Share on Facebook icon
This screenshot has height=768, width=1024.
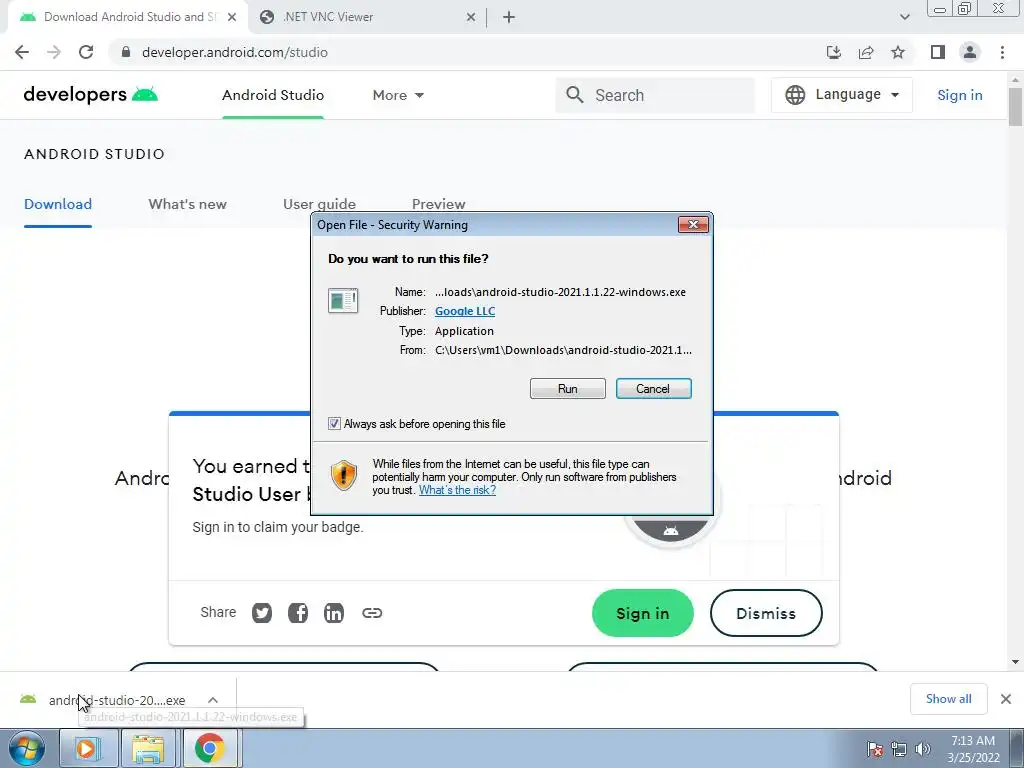click(x=298, y=613)
